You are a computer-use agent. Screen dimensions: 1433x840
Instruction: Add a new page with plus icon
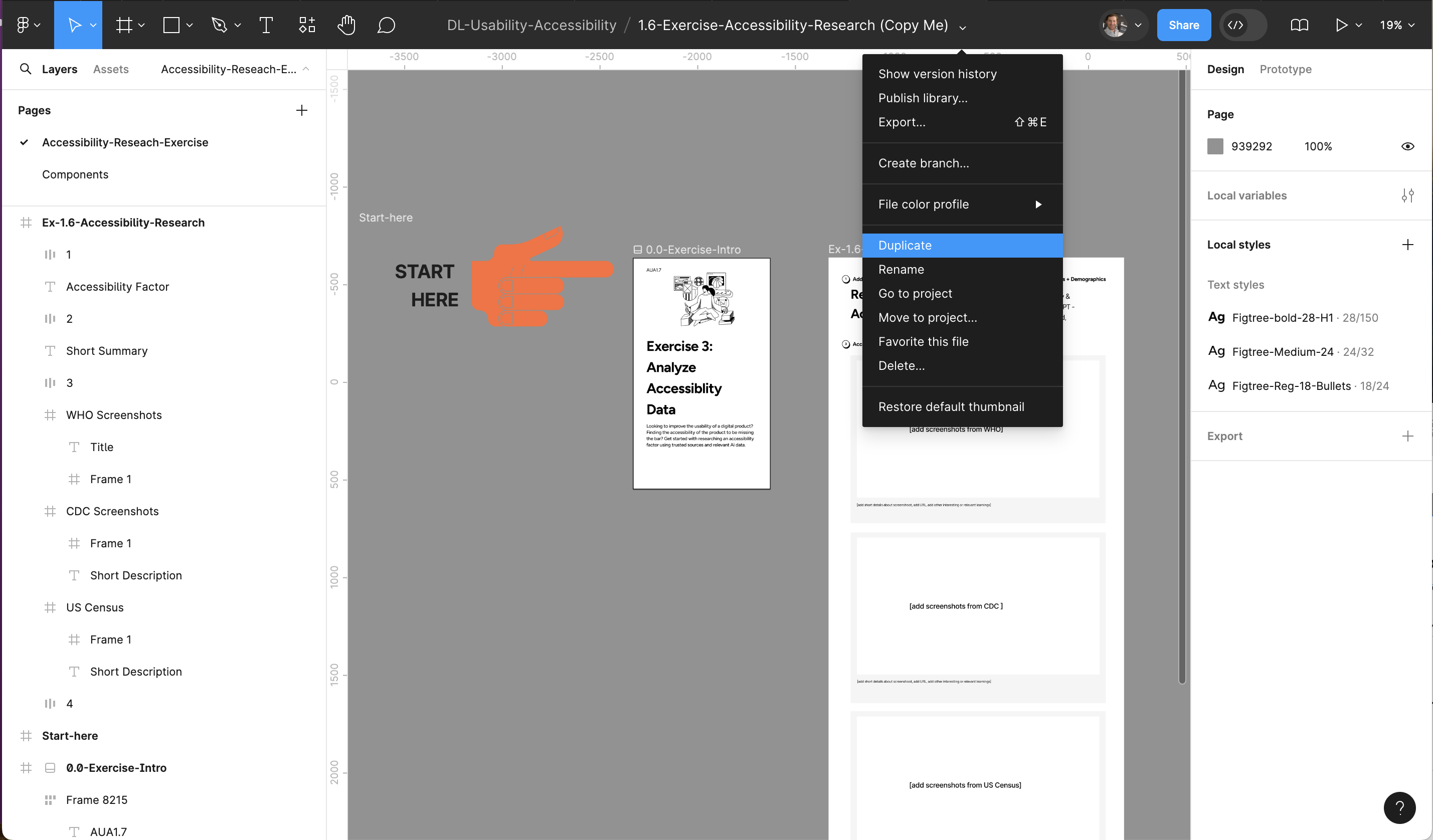tap(302, 110)
